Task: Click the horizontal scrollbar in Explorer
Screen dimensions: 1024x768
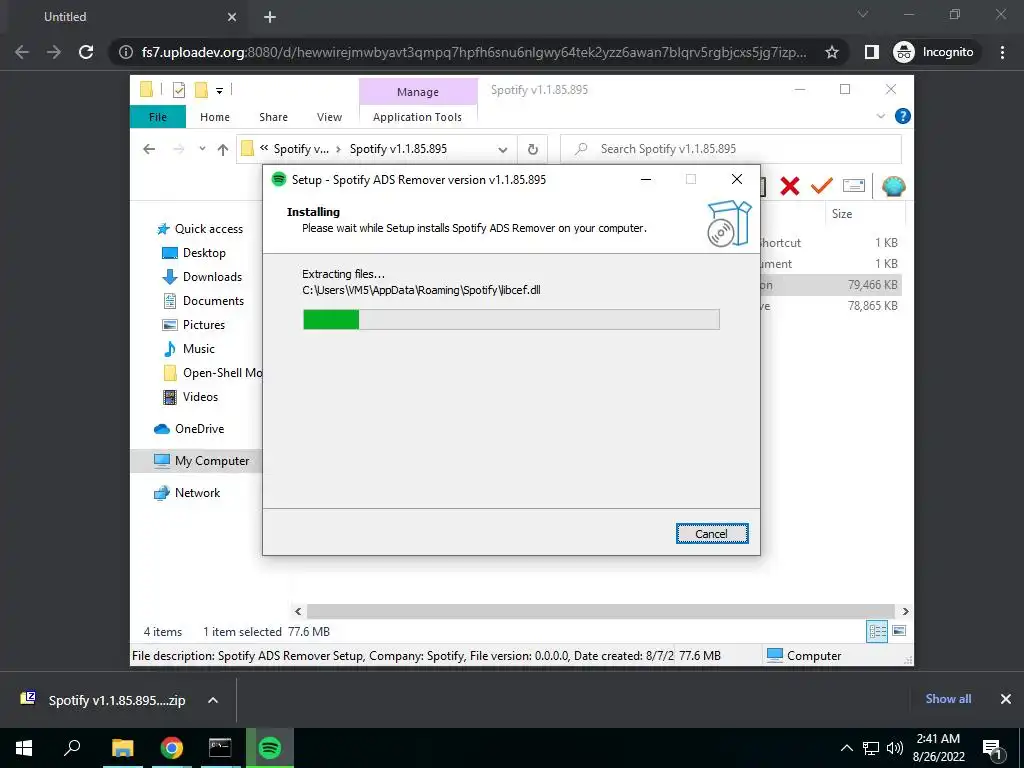Action: [600, 611]
